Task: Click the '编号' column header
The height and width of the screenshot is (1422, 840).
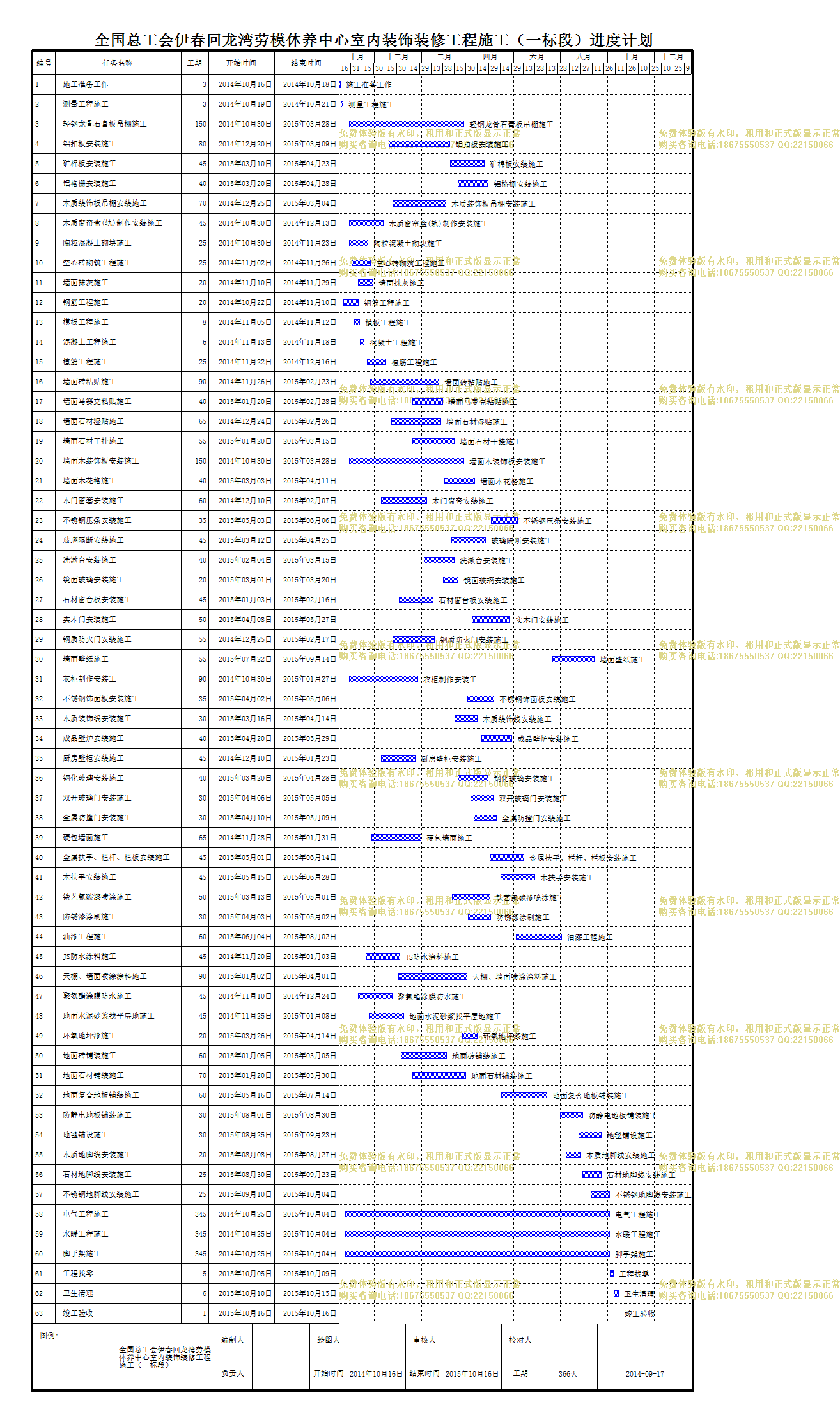Action: tap(44, 63)
